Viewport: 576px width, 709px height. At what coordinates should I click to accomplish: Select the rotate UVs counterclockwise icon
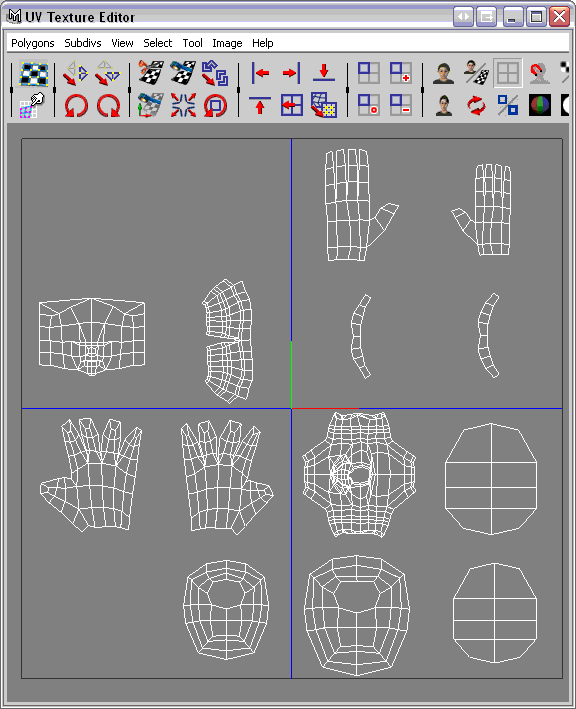click(x=76, y=106)
